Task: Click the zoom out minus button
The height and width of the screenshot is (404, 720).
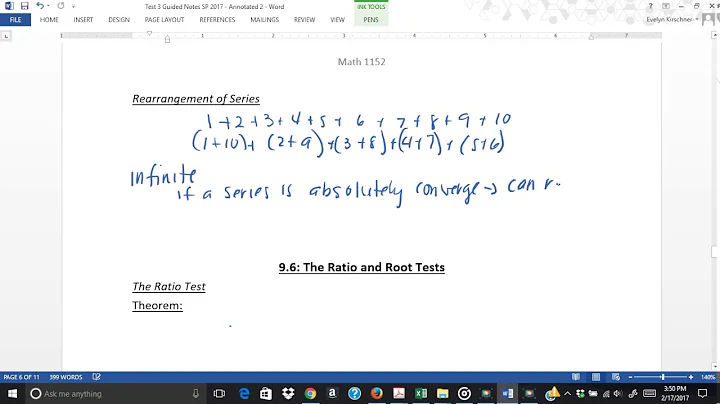Action: point(630,377)
